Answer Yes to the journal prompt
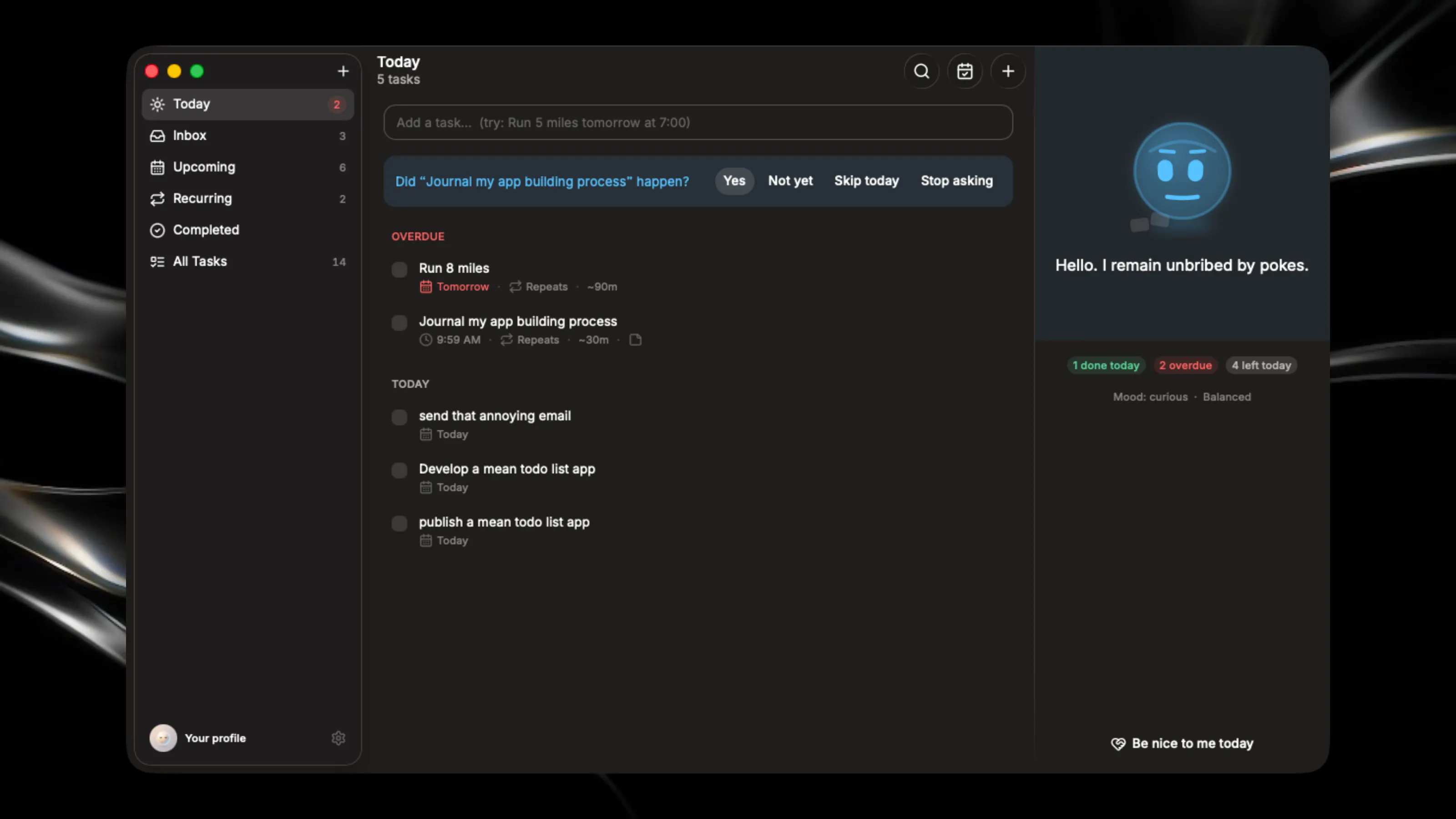Screen dimensions: 1456x819 pyautogui.click(x=734, y=181)
